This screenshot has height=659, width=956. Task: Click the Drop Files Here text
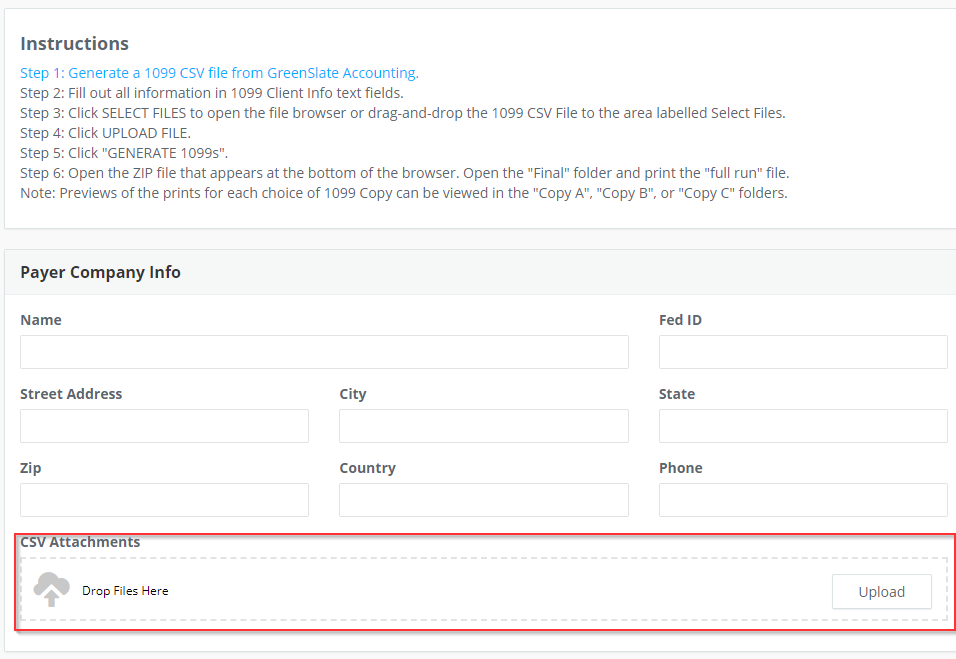coord(125,591)
